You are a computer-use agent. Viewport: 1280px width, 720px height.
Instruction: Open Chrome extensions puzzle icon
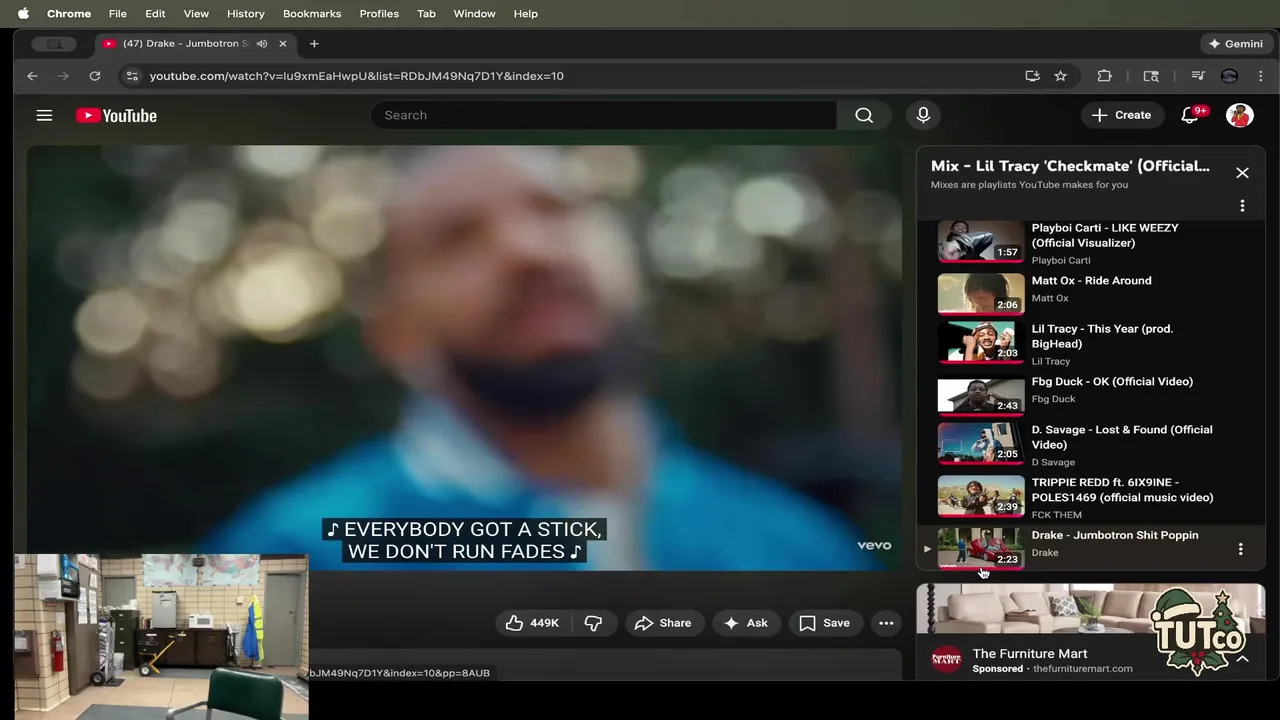1105,76
